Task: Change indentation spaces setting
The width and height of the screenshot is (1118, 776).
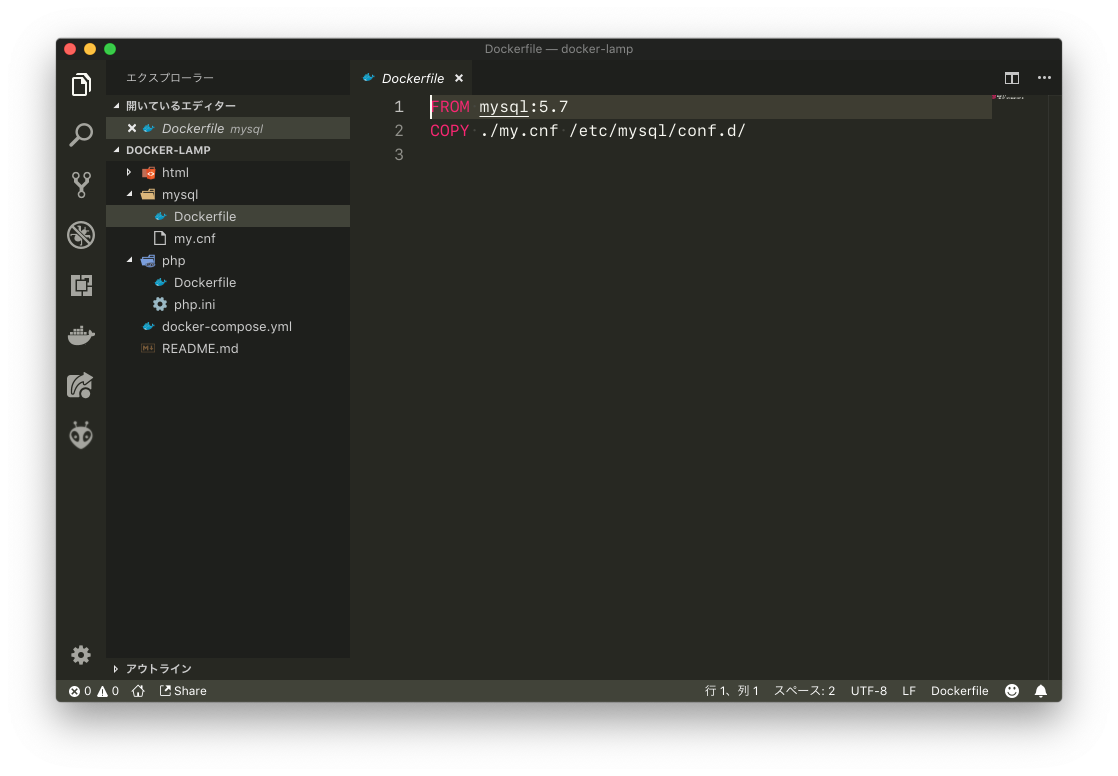Action: [804, 690]
